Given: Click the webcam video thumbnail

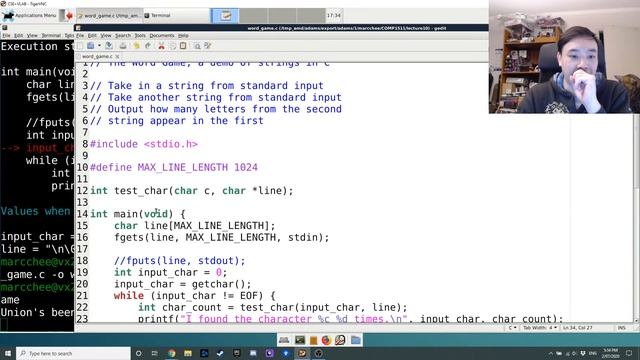Looking at the screenshot, I should 564,57.
